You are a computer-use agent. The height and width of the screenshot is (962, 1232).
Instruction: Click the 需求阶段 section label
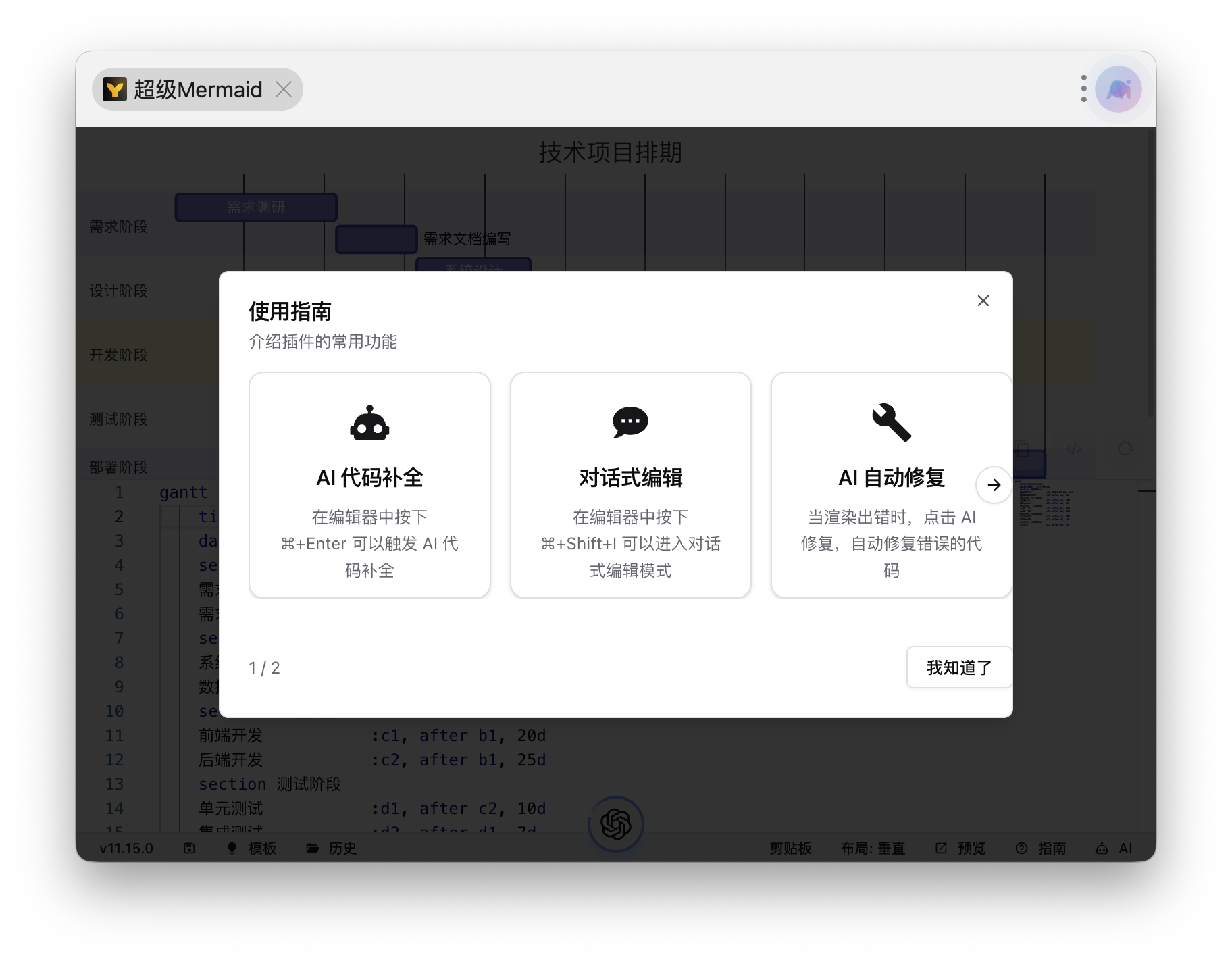pos(118,227)
